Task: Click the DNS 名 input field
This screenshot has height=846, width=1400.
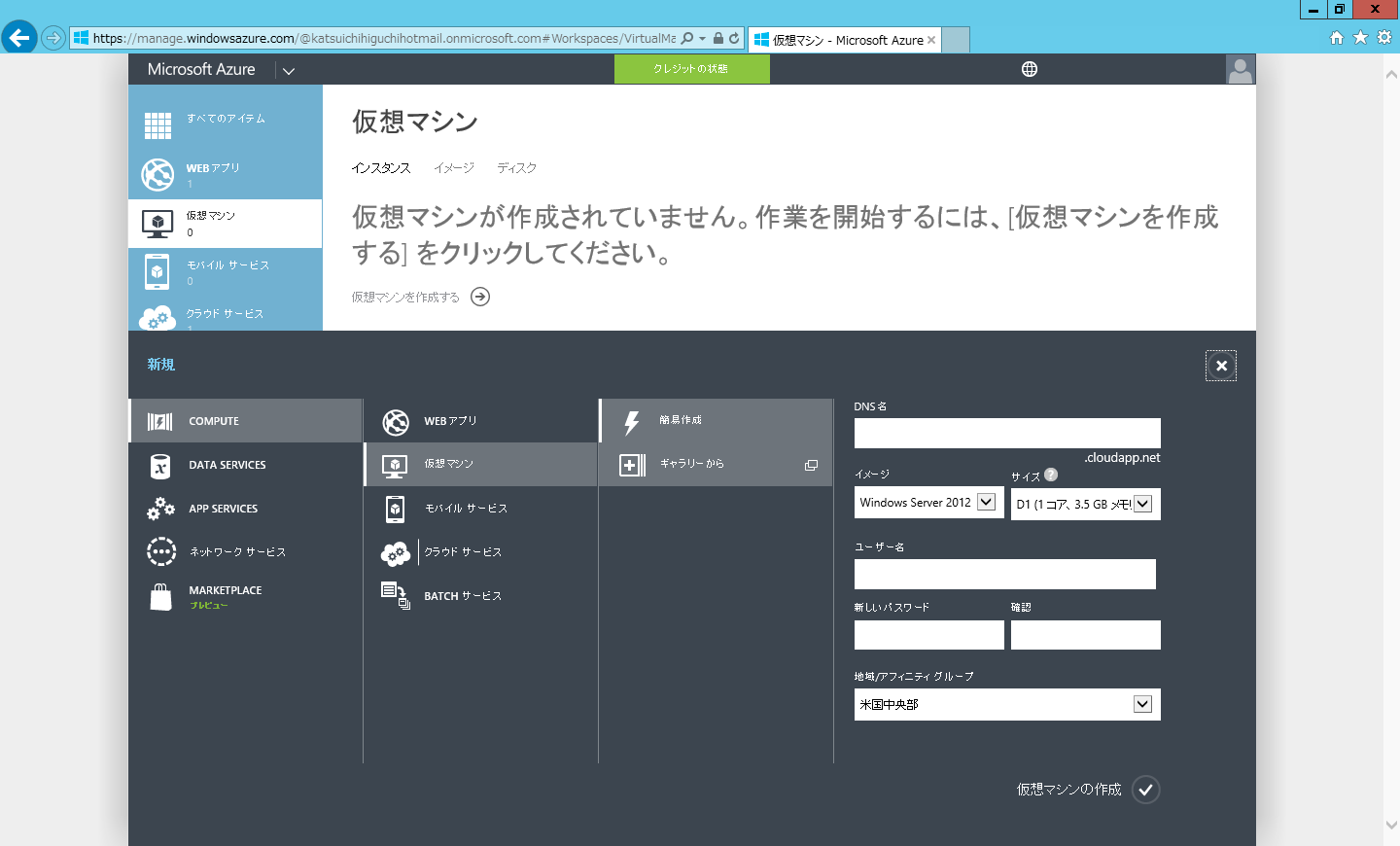Action: (x=1007, y=433)
